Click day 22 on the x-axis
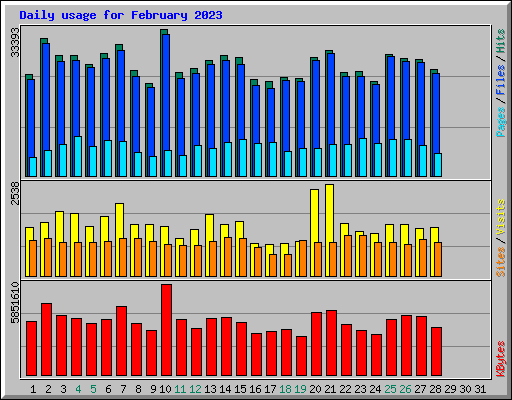Screen dimensions: 512x400 pos(345,389)
